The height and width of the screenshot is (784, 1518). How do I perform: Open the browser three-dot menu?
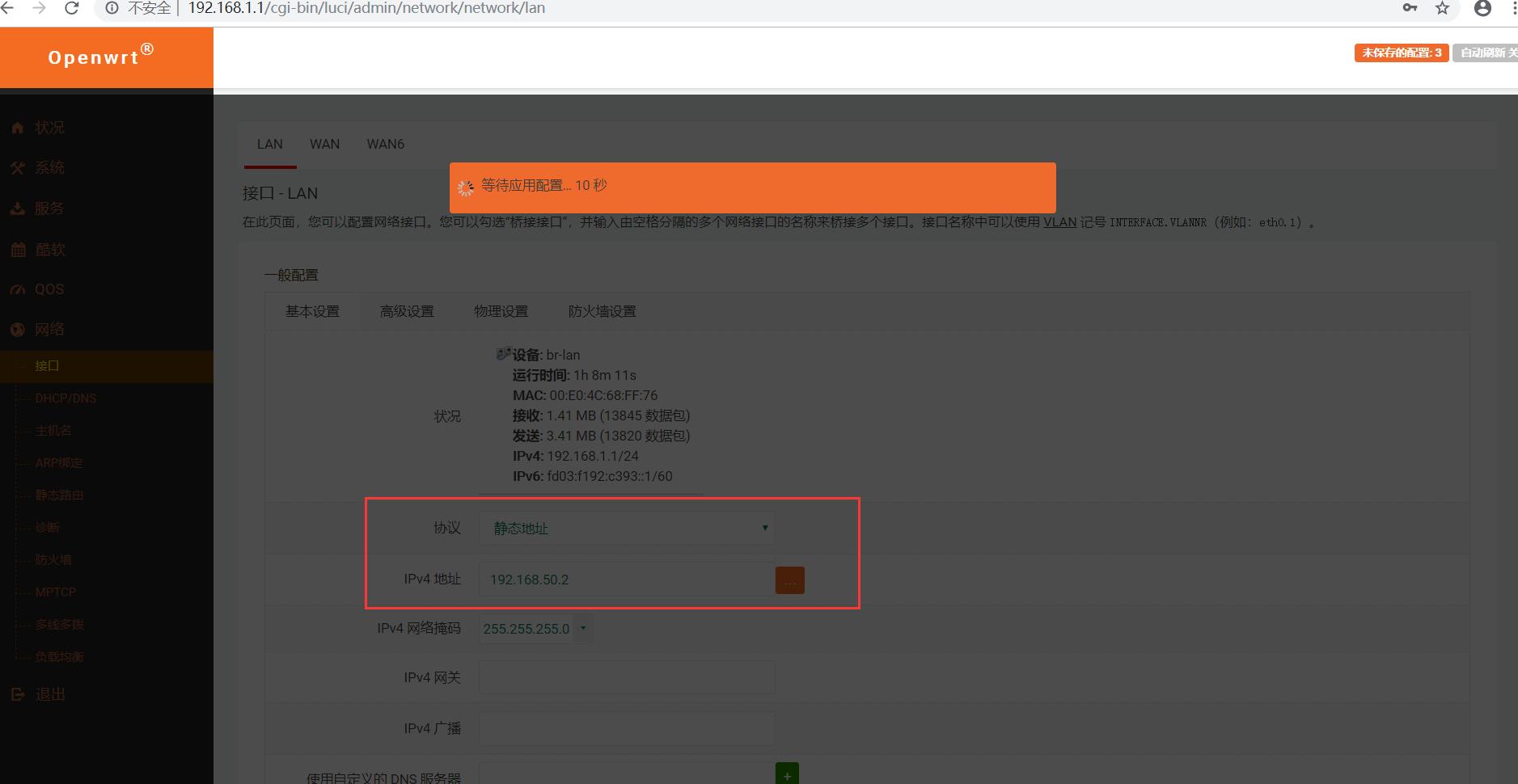1512,8
